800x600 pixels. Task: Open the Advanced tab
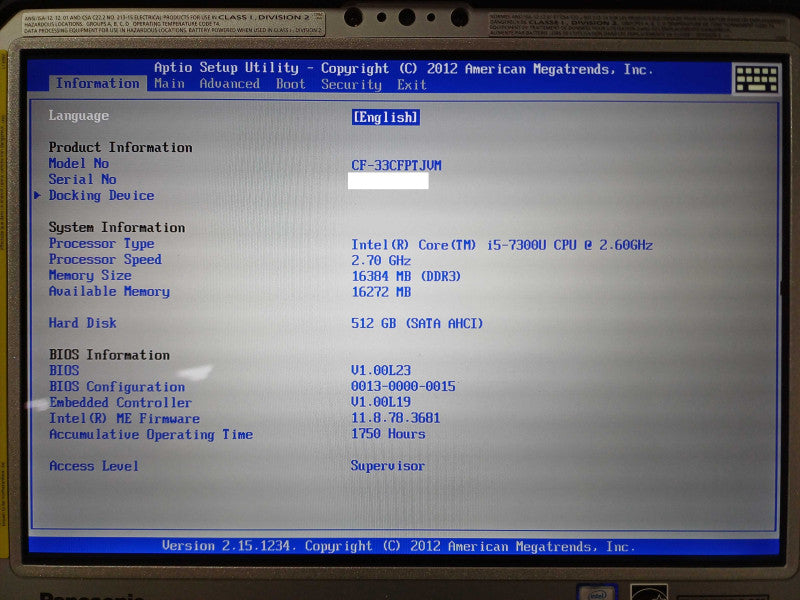coord(230,84)
